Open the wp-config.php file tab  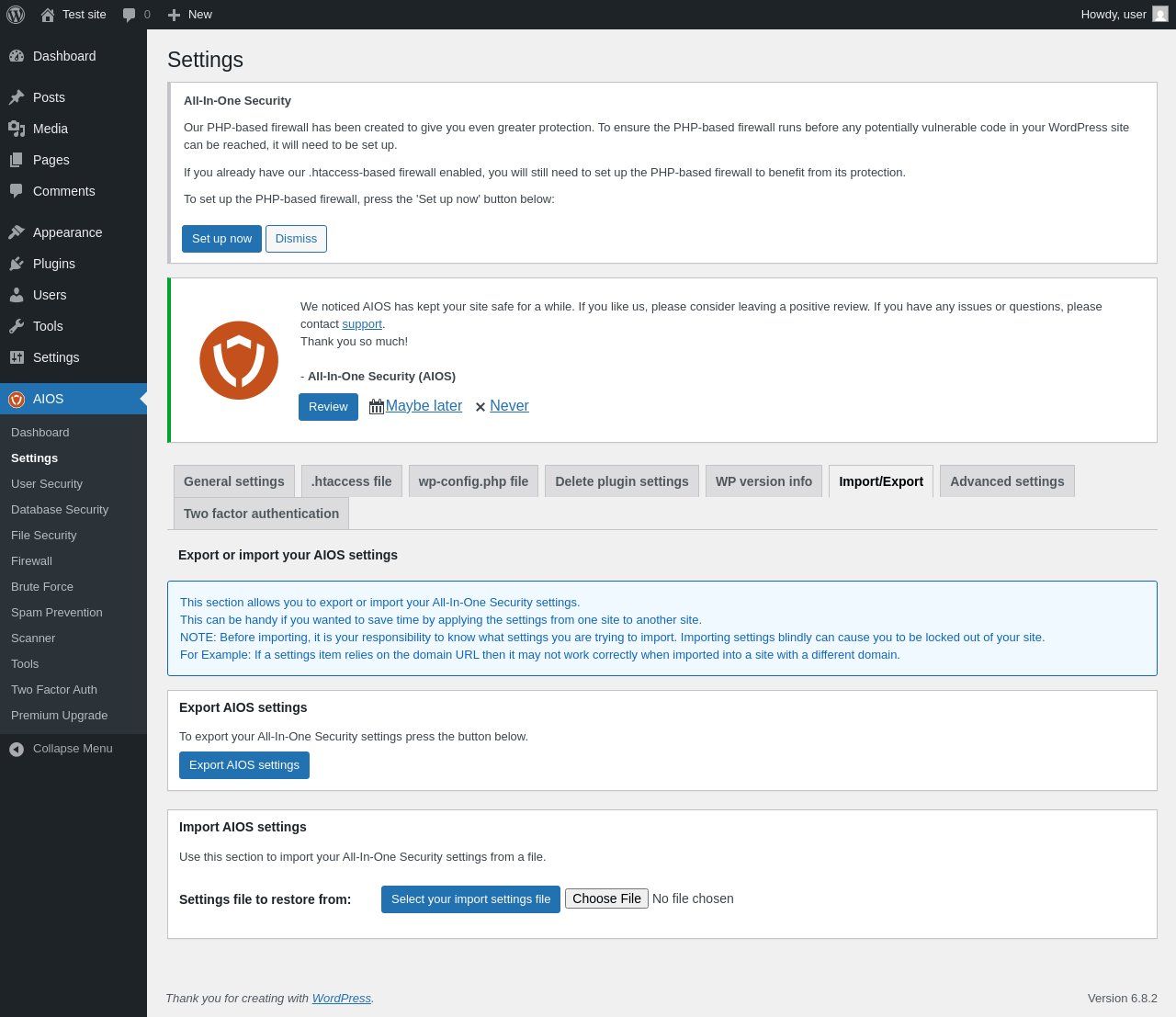[x=473, y=481]
